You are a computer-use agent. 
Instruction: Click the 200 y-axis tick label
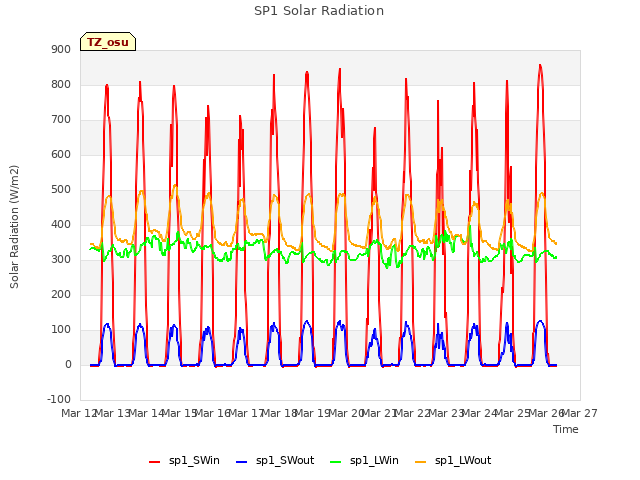[61, 294]
